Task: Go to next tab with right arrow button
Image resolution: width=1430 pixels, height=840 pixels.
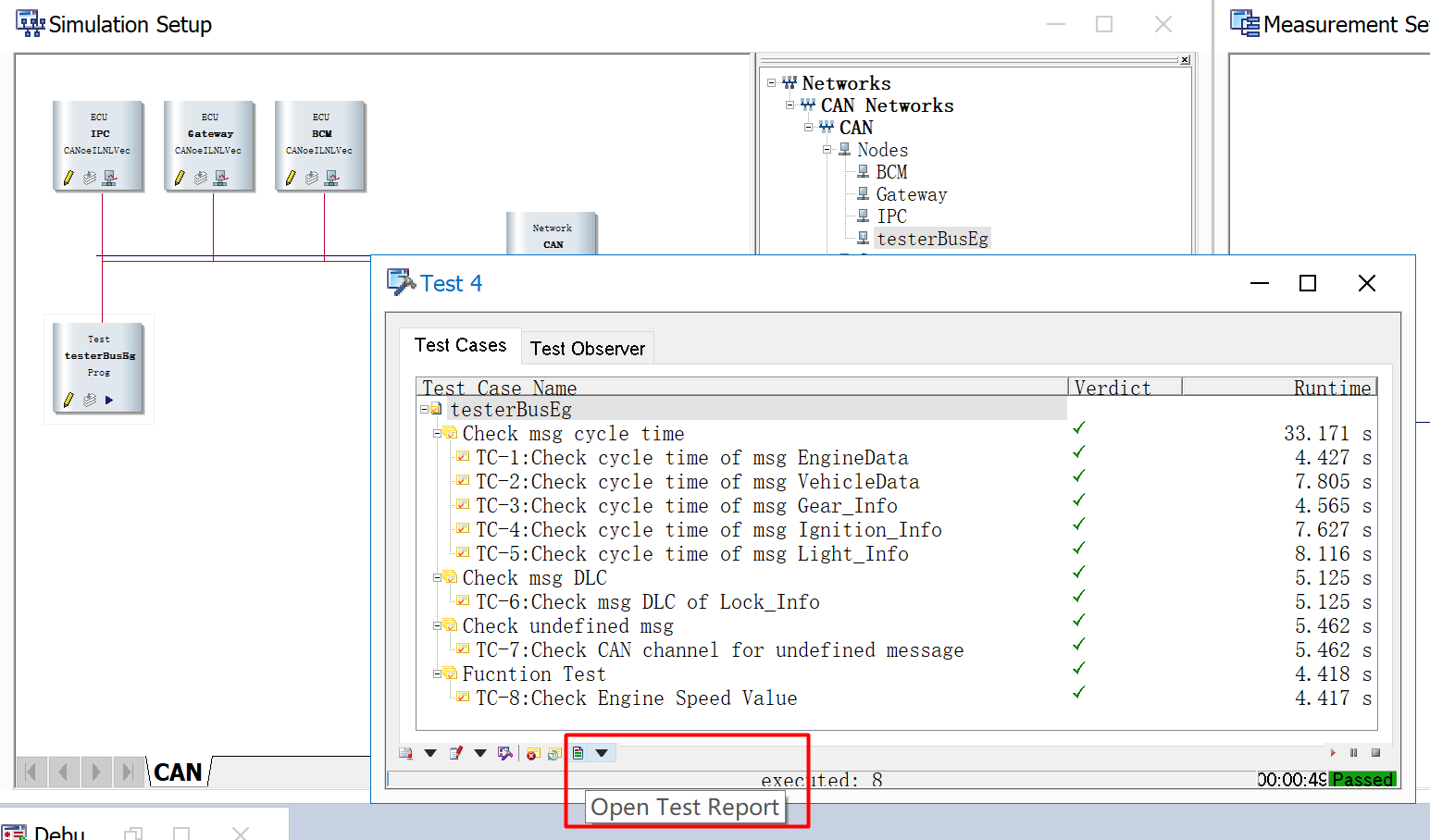Action: coord(95,772)
